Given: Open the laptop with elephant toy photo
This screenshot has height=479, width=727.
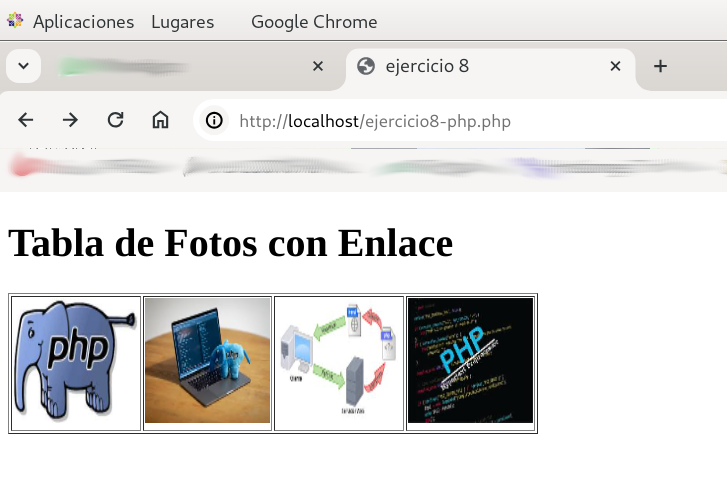Looking at the screenshot, I should 208,360.
